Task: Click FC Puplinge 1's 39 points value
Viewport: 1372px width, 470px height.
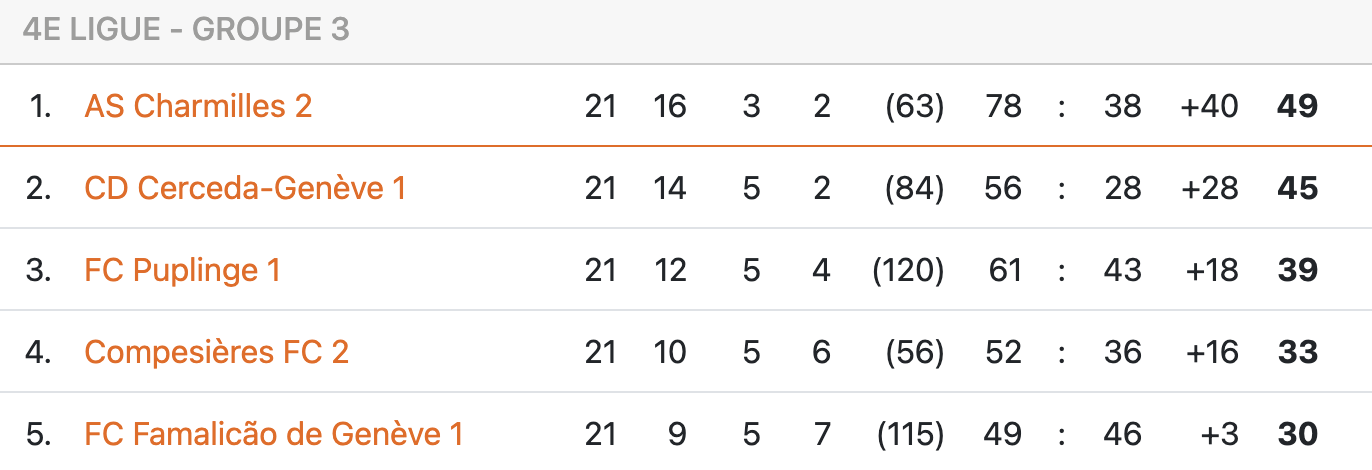Action: 1297,270
